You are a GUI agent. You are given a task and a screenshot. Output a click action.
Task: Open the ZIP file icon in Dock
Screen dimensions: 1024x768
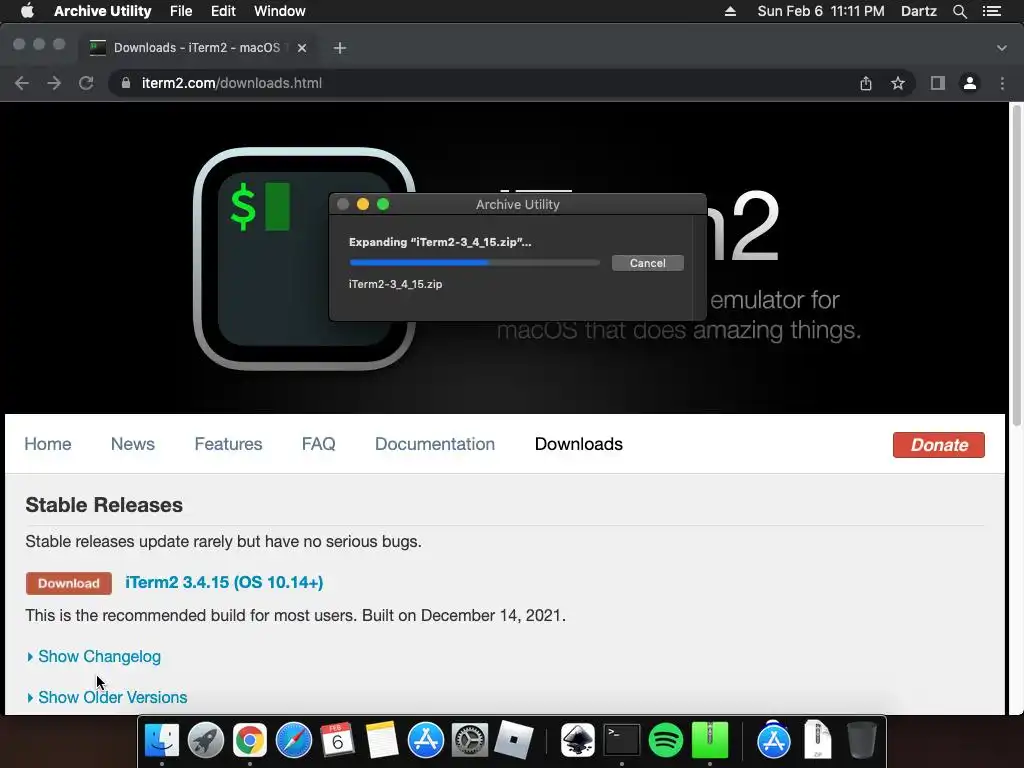[x=818, y=739]
